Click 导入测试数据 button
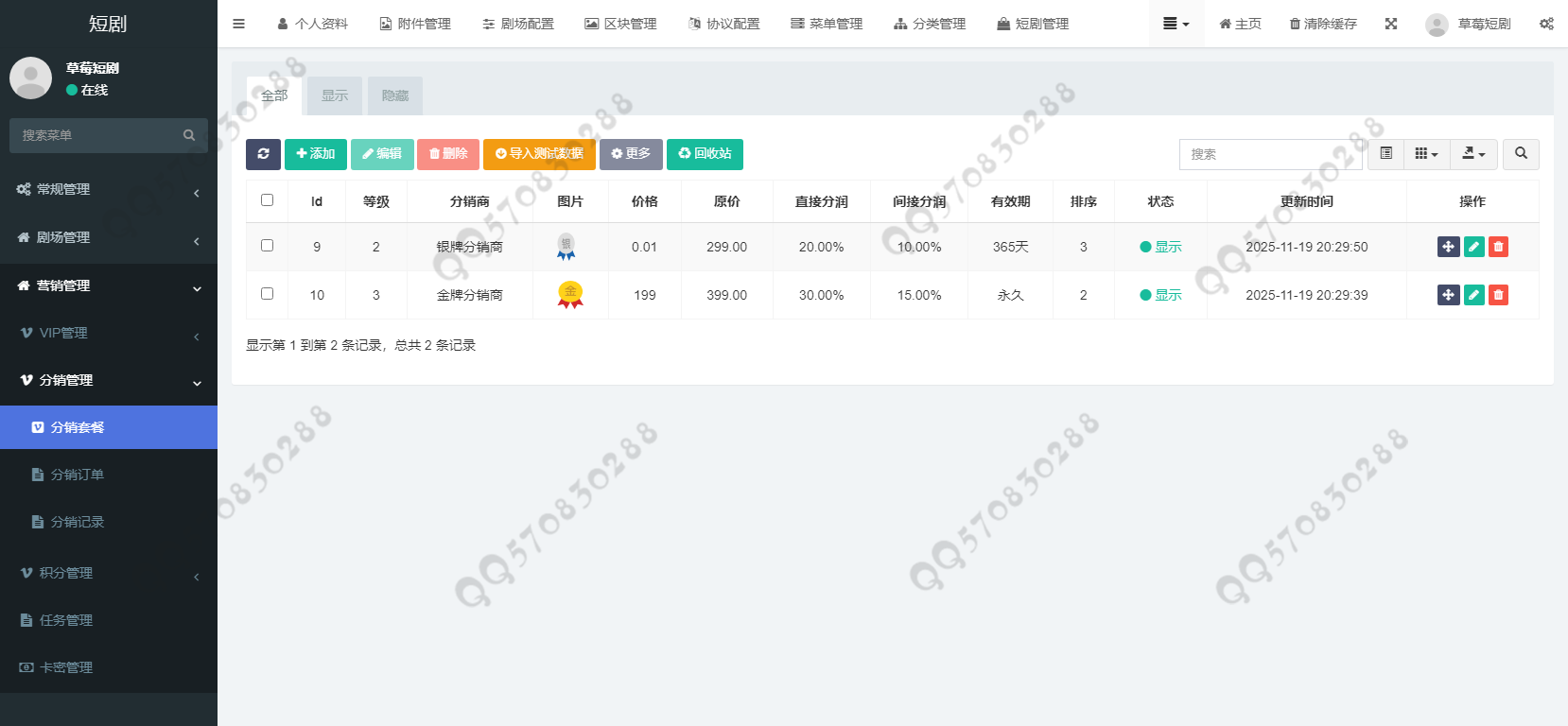 tap(539, 154)
